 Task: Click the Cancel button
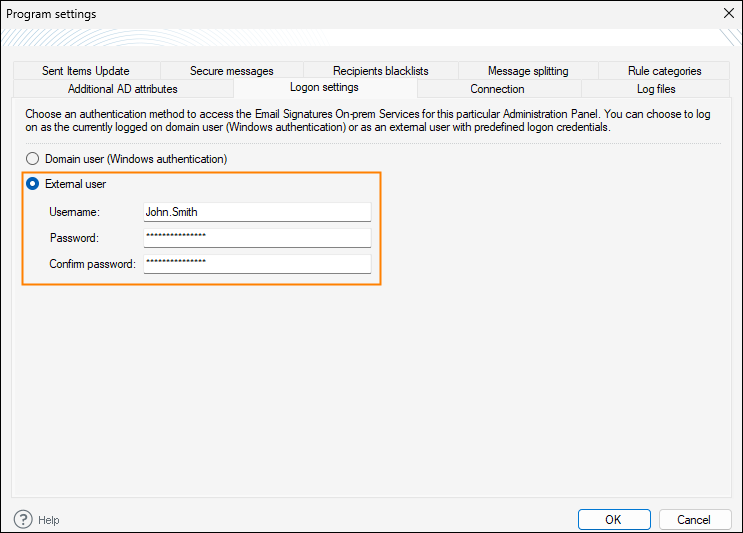point(693,519)
